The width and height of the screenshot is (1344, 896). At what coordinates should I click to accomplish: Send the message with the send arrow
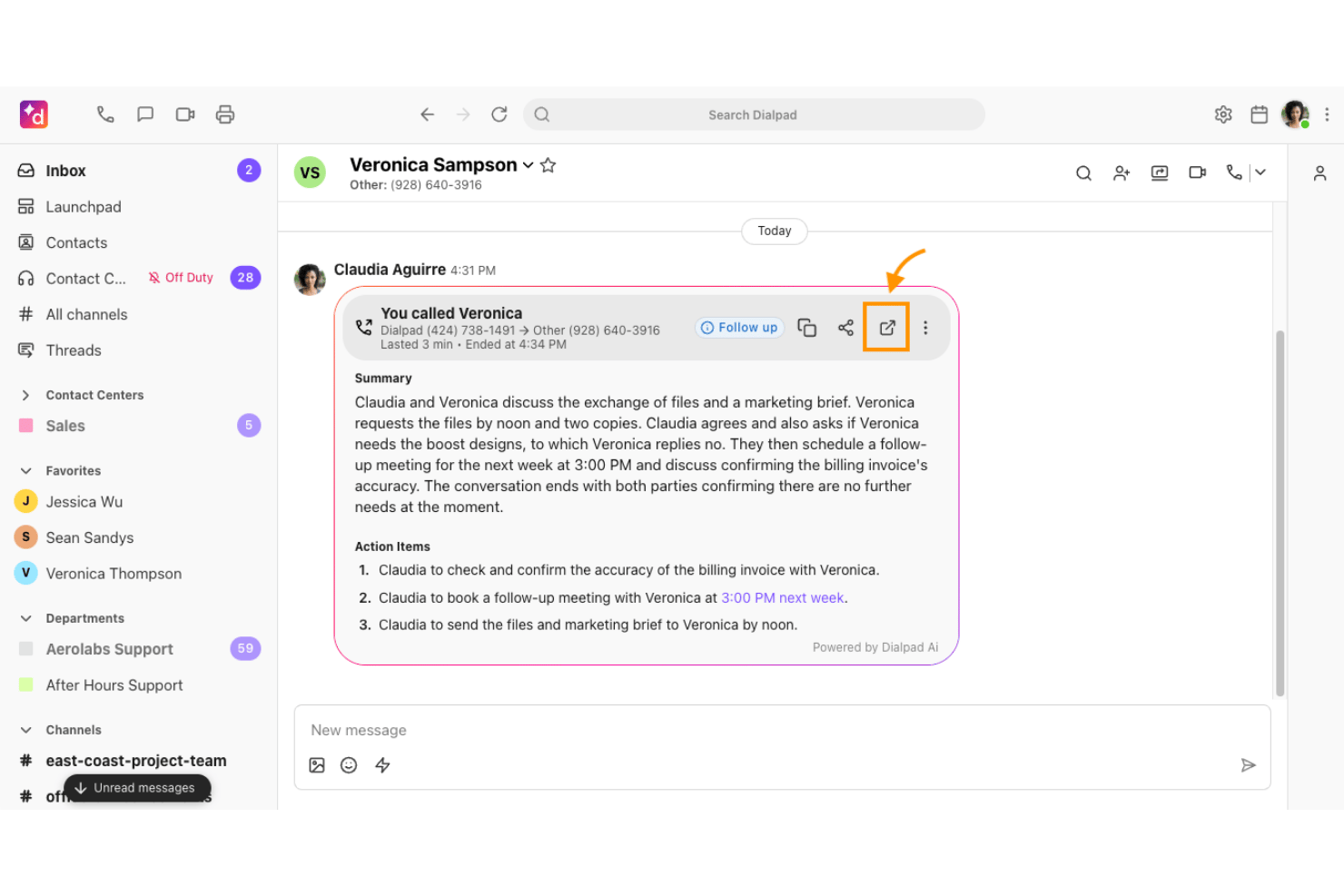[x=1249, y=765]
